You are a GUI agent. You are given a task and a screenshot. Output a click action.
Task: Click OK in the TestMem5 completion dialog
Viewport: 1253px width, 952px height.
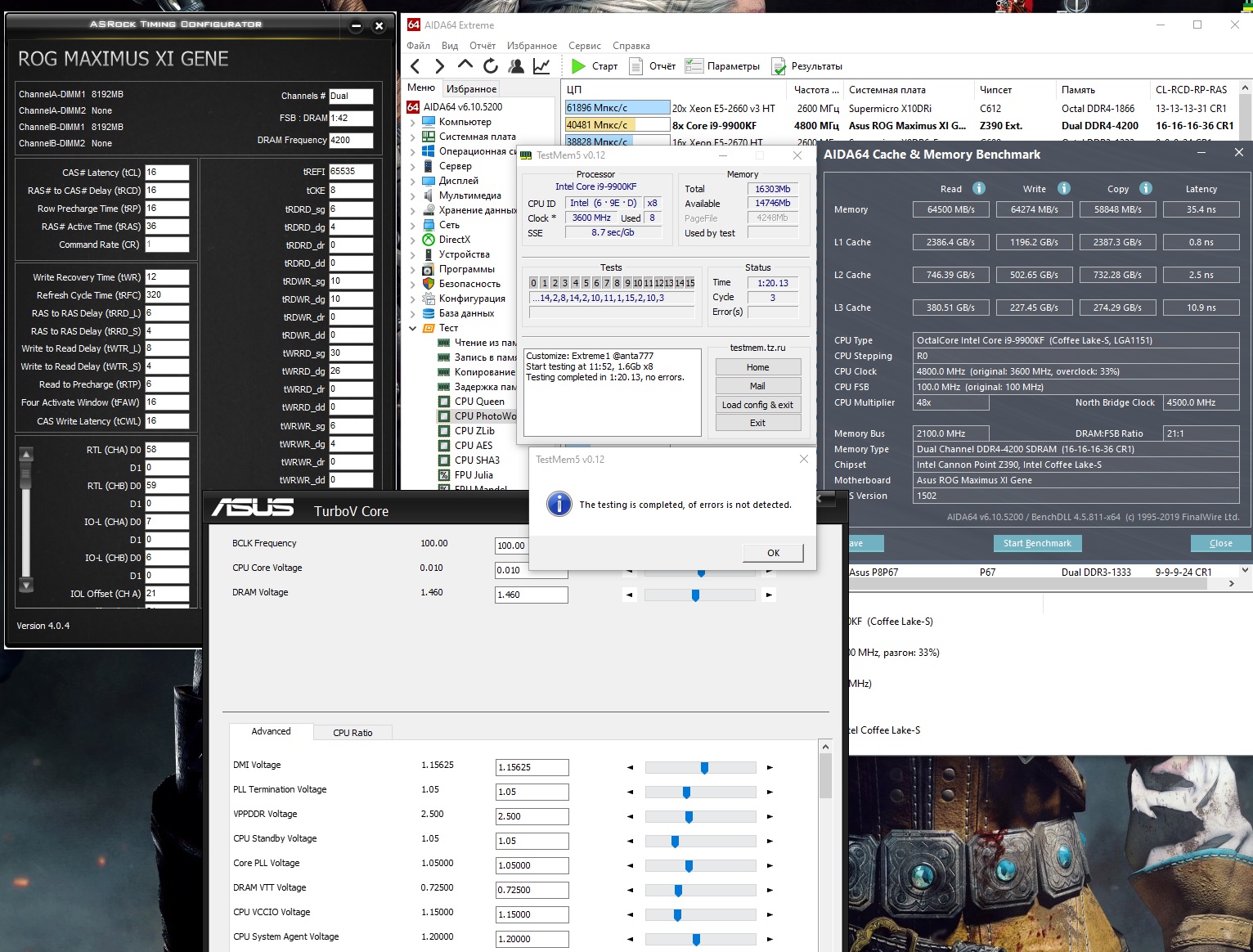(x=773, y=553)
